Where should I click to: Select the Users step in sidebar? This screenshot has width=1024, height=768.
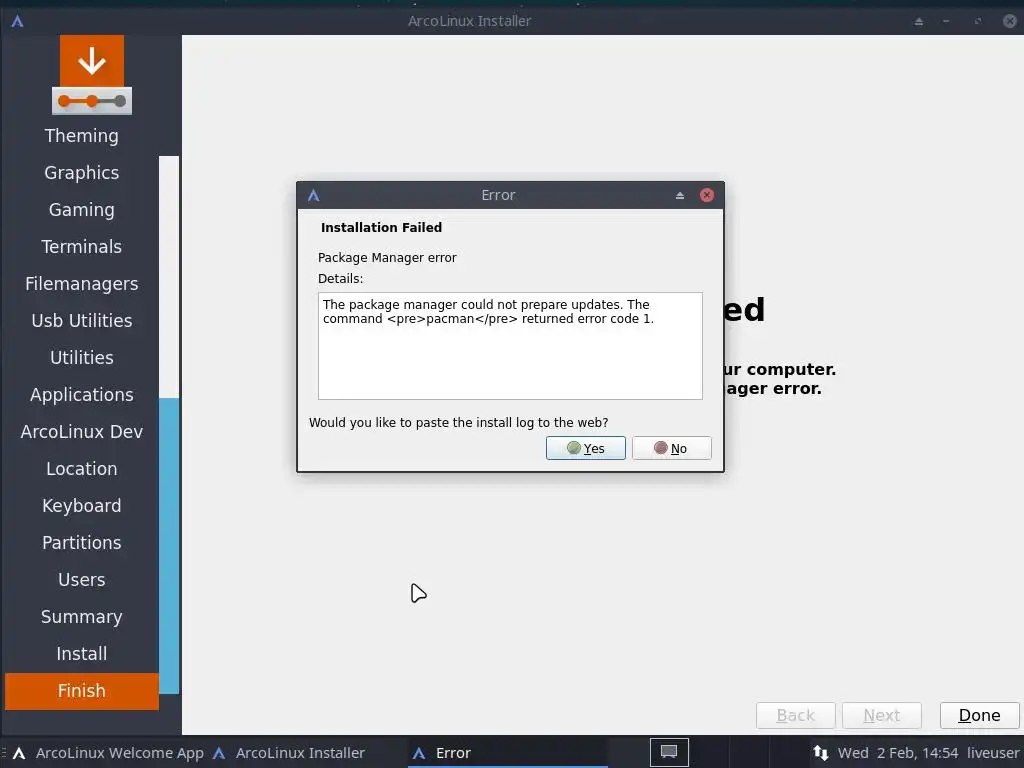pos(82,579)
